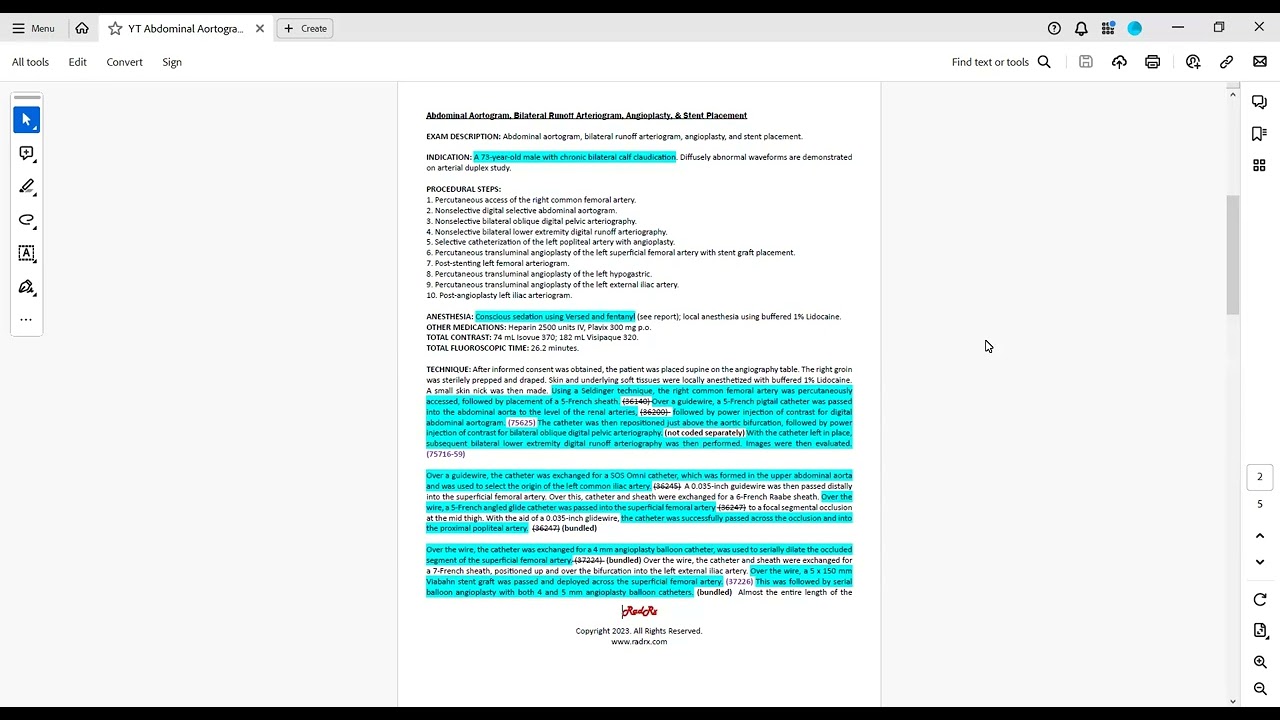Click the RadRx logo in footer
The image size is (1280, 720).
[x=639, y=611]
